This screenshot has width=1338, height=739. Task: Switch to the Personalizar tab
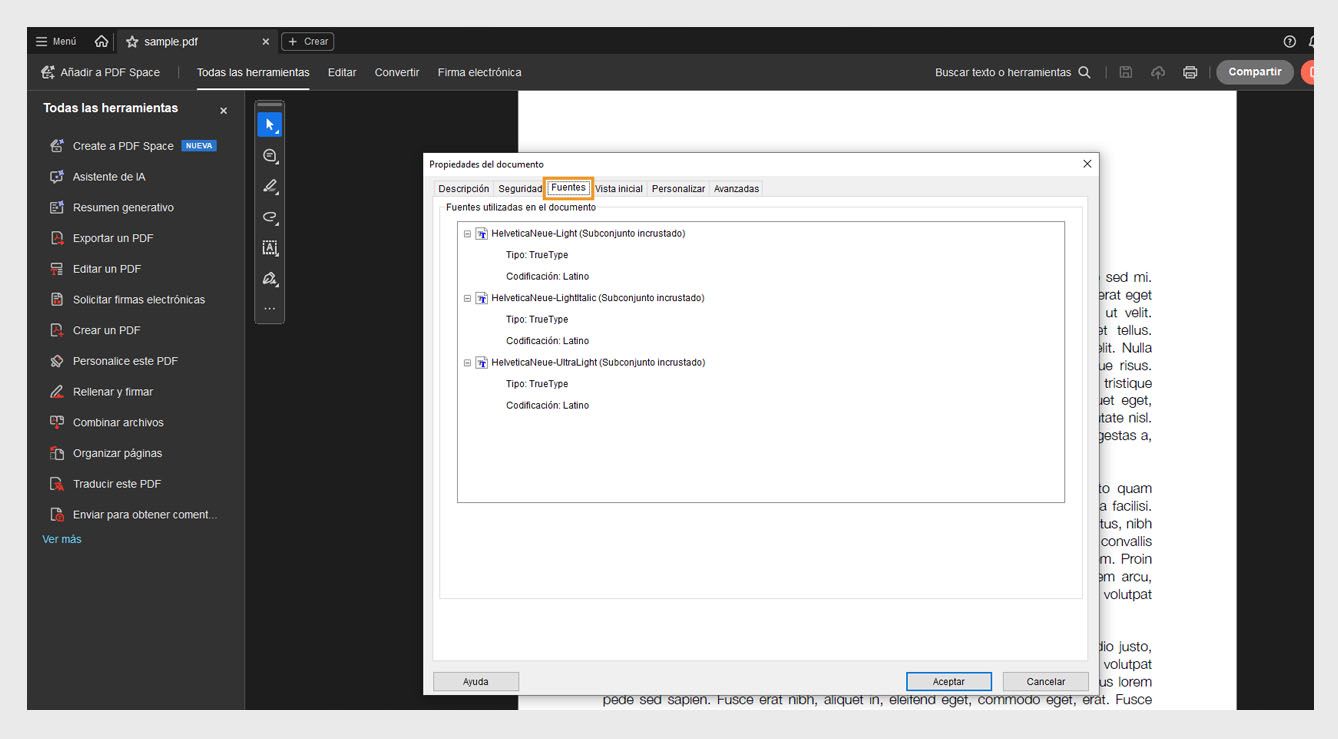point(679,189)
